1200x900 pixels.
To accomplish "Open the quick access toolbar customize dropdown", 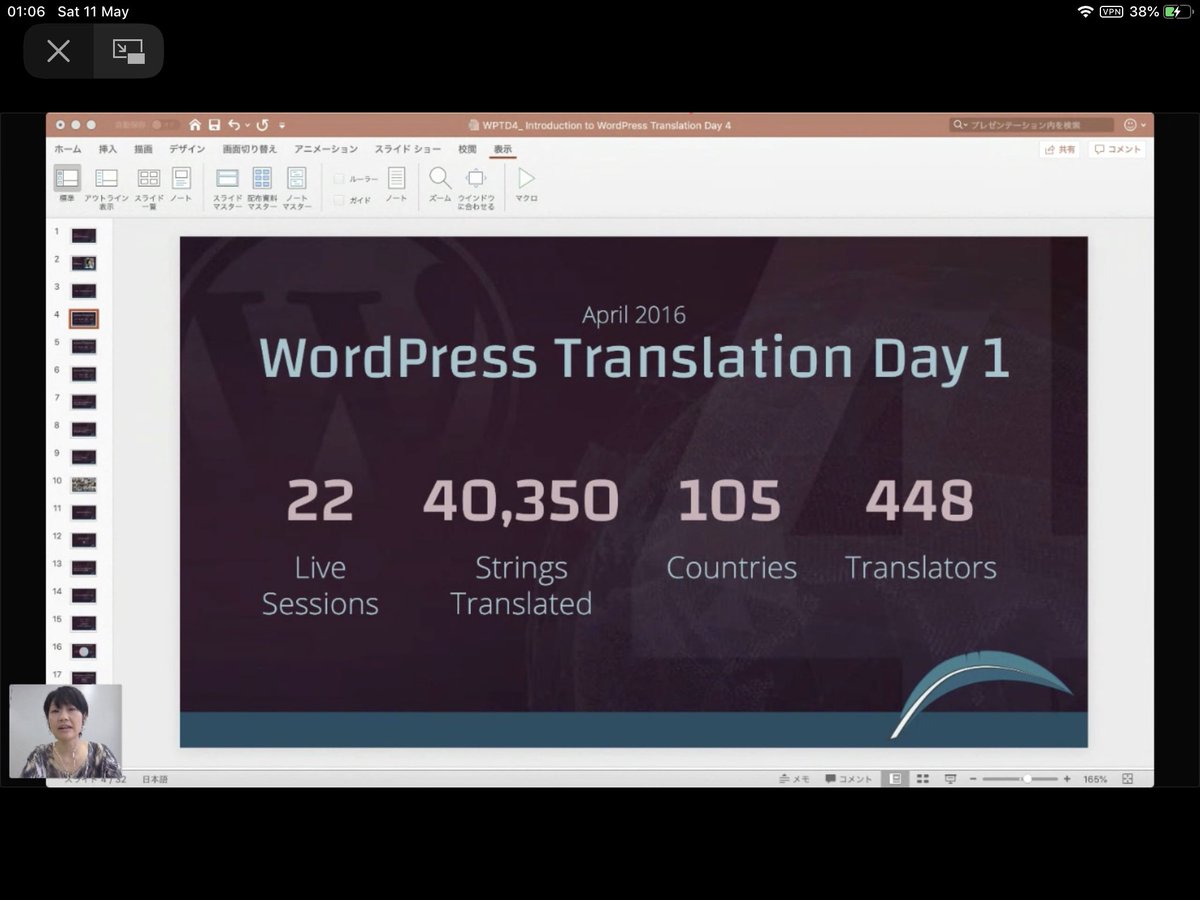I will [282, 126].
